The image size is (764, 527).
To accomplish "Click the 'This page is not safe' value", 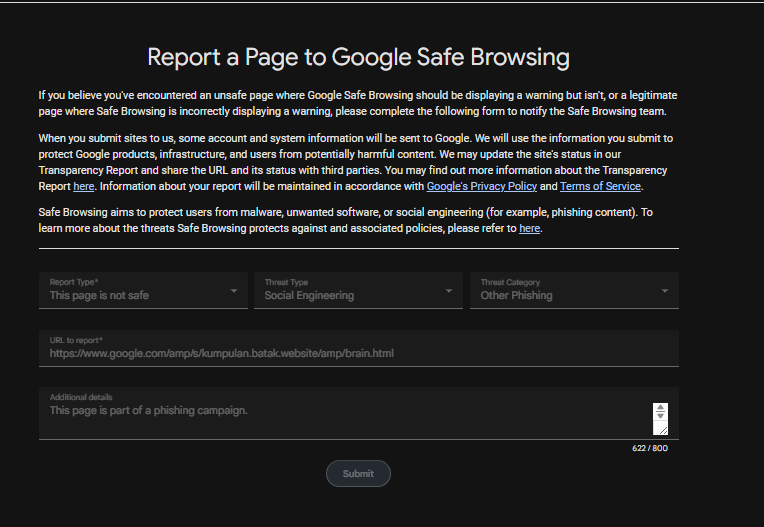I will coord(99,295).
